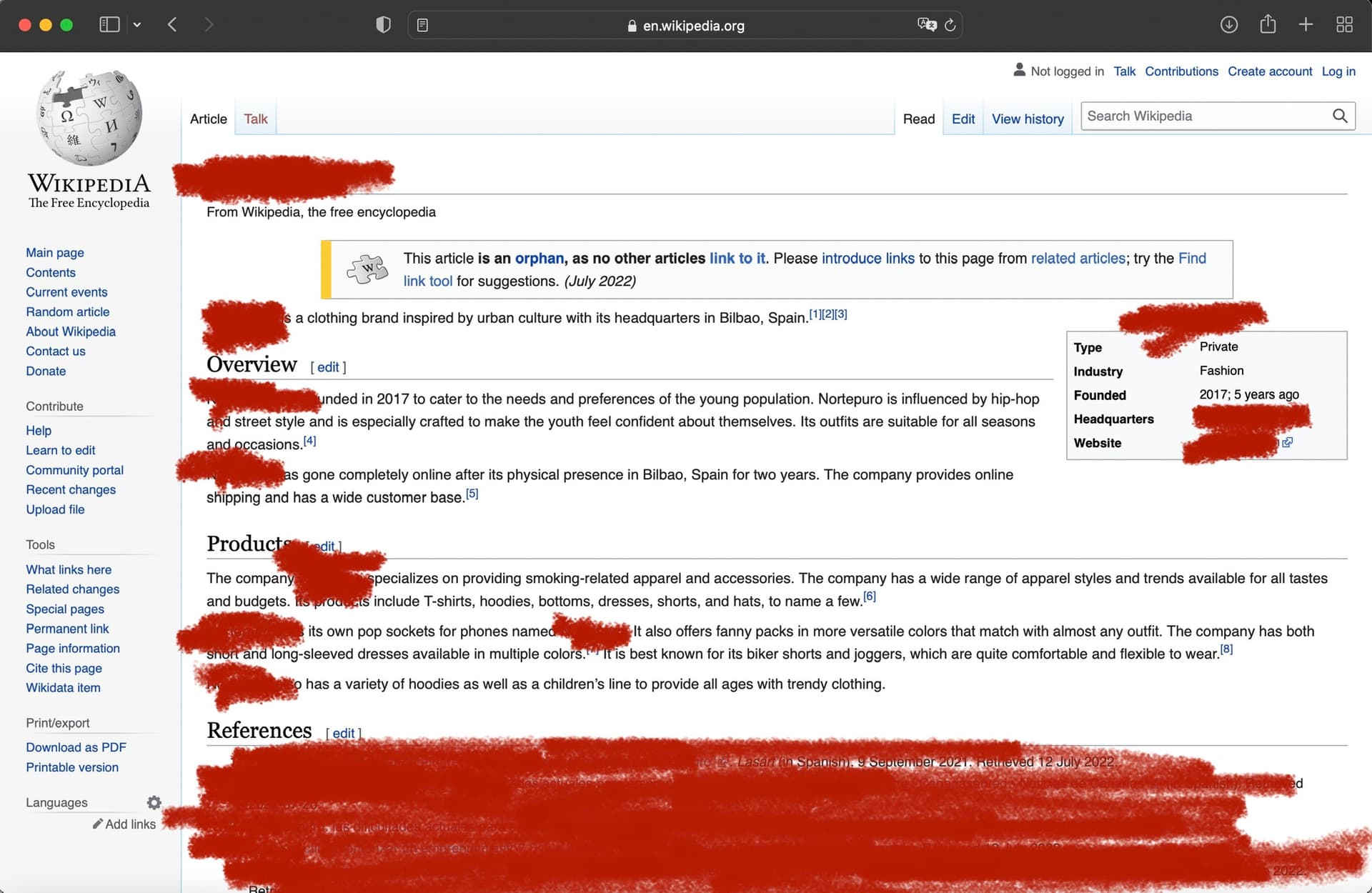1372x893 pixels.
Task: Open the privacy shield report icon
Action: tap(383, 25)
